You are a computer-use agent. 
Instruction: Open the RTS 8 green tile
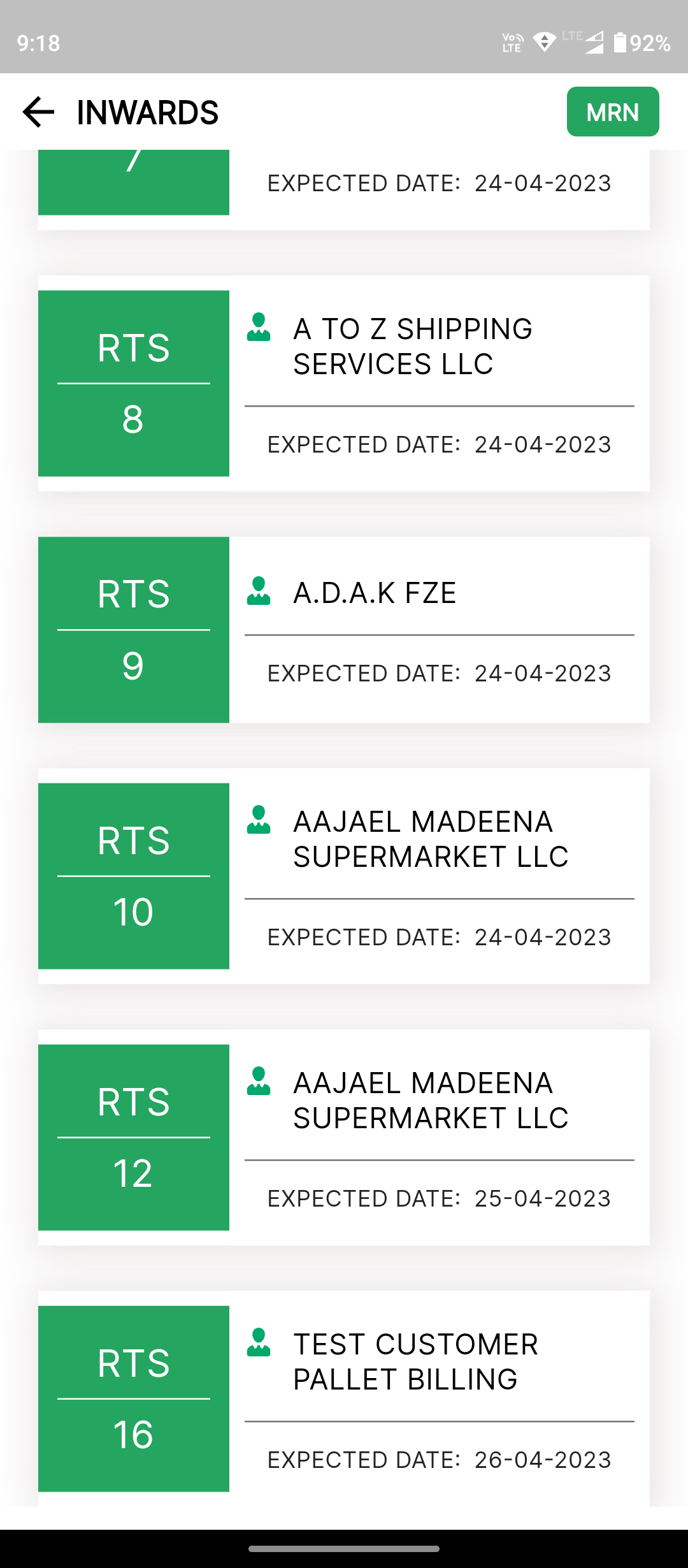coord(134,383)
